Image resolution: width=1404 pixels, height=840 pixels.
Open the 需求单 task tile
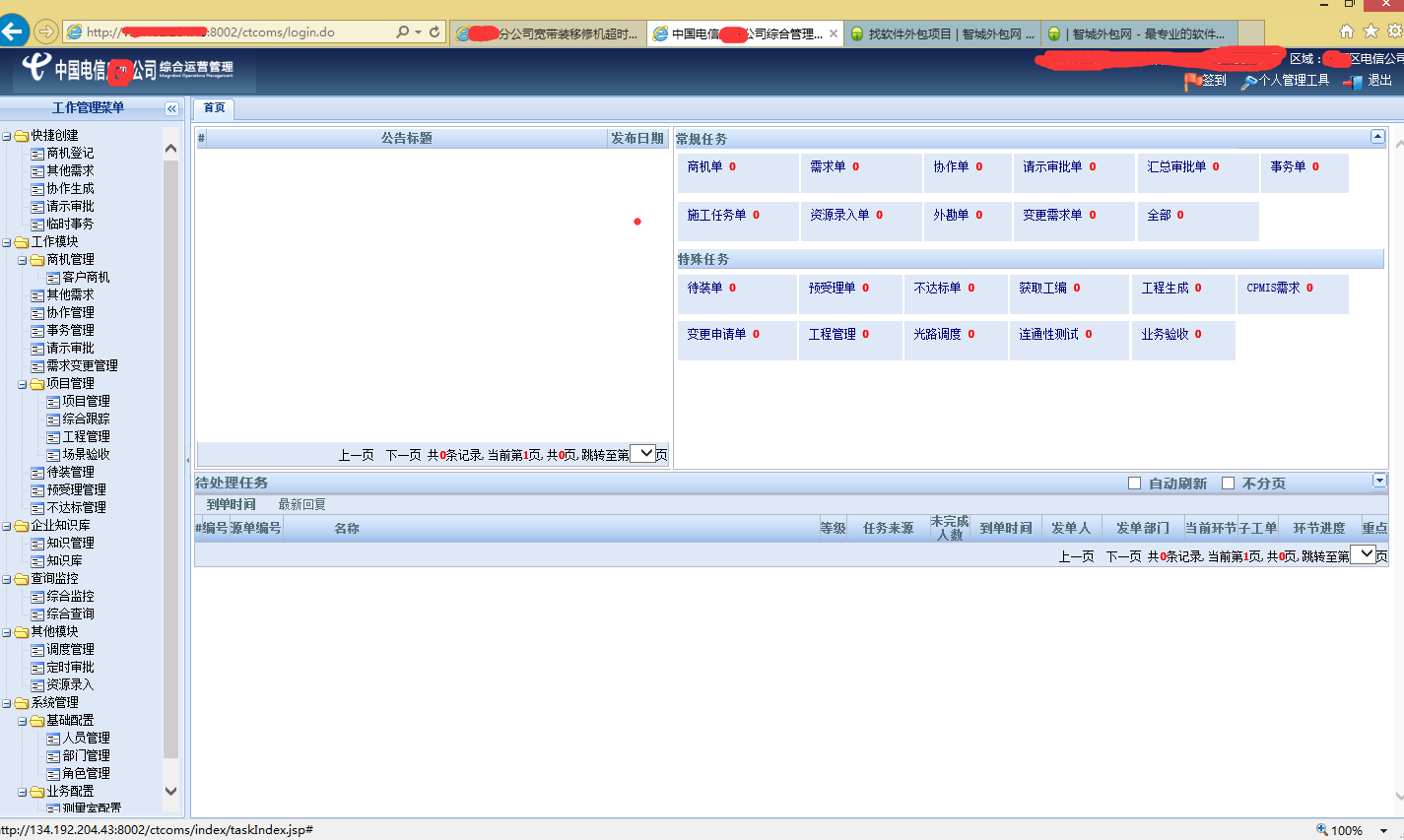point(861,173)
